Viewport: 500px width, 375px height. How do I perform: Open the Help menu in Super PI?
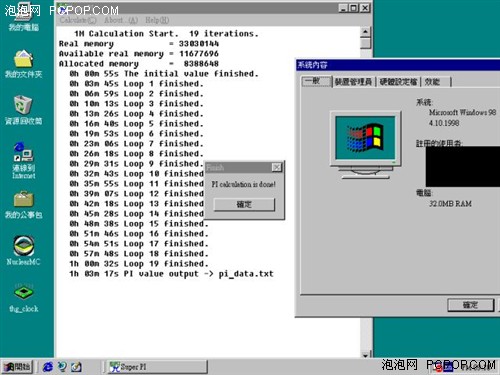pos(157,20)
